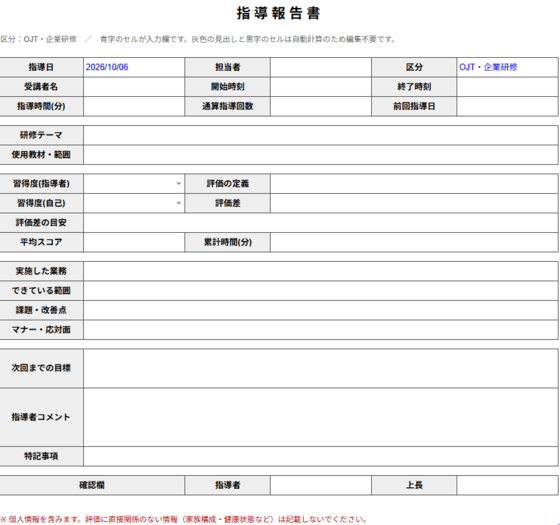Select the 終了時刻 header label

point(414,87)
